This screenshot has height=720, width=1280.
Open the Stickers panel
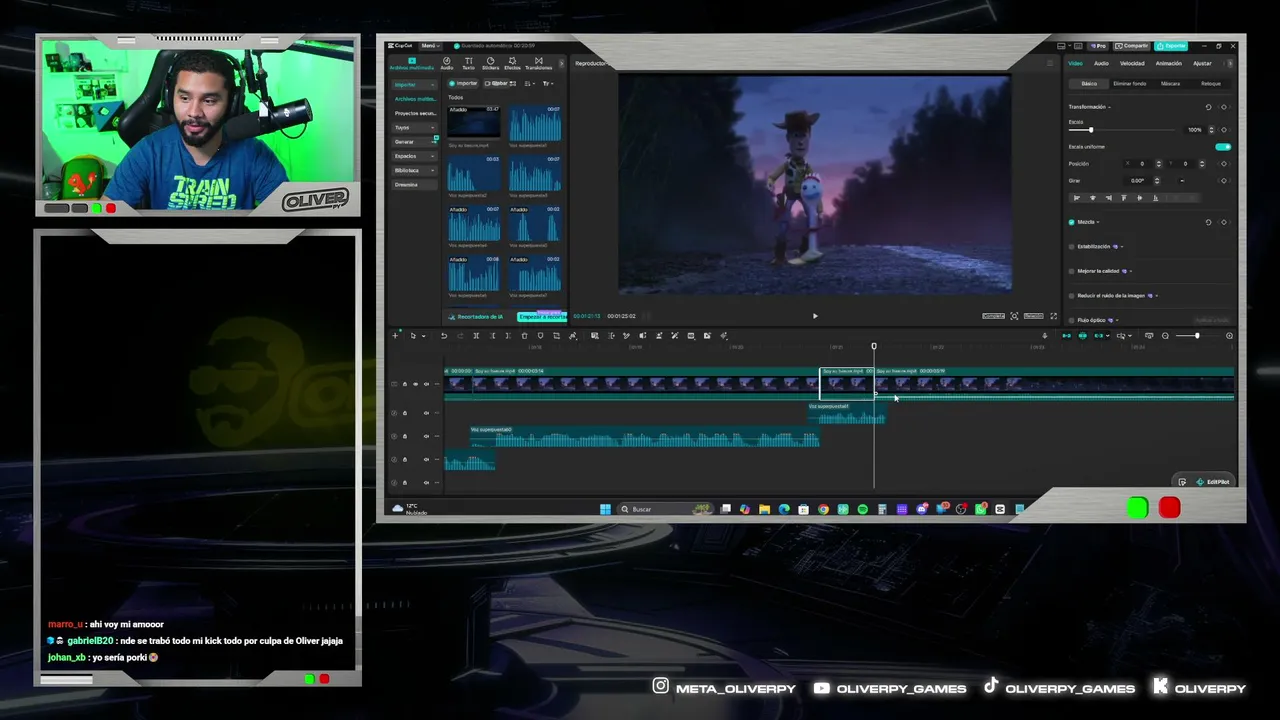tap(490, 63)
